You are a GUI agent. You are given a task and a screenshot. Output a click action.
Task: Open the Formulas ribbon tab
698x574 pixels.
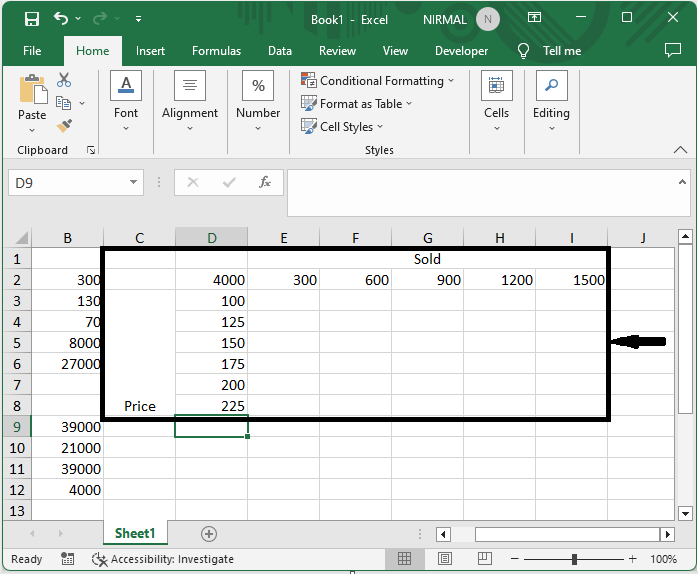pyautogui.click(x=216, y=51)
